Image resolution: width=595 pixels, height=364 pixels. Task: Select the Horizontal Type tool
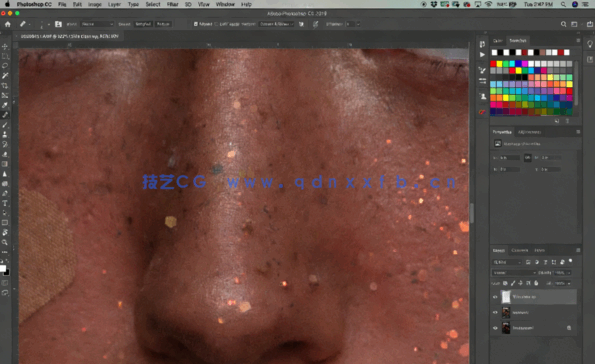coord(5,203)
